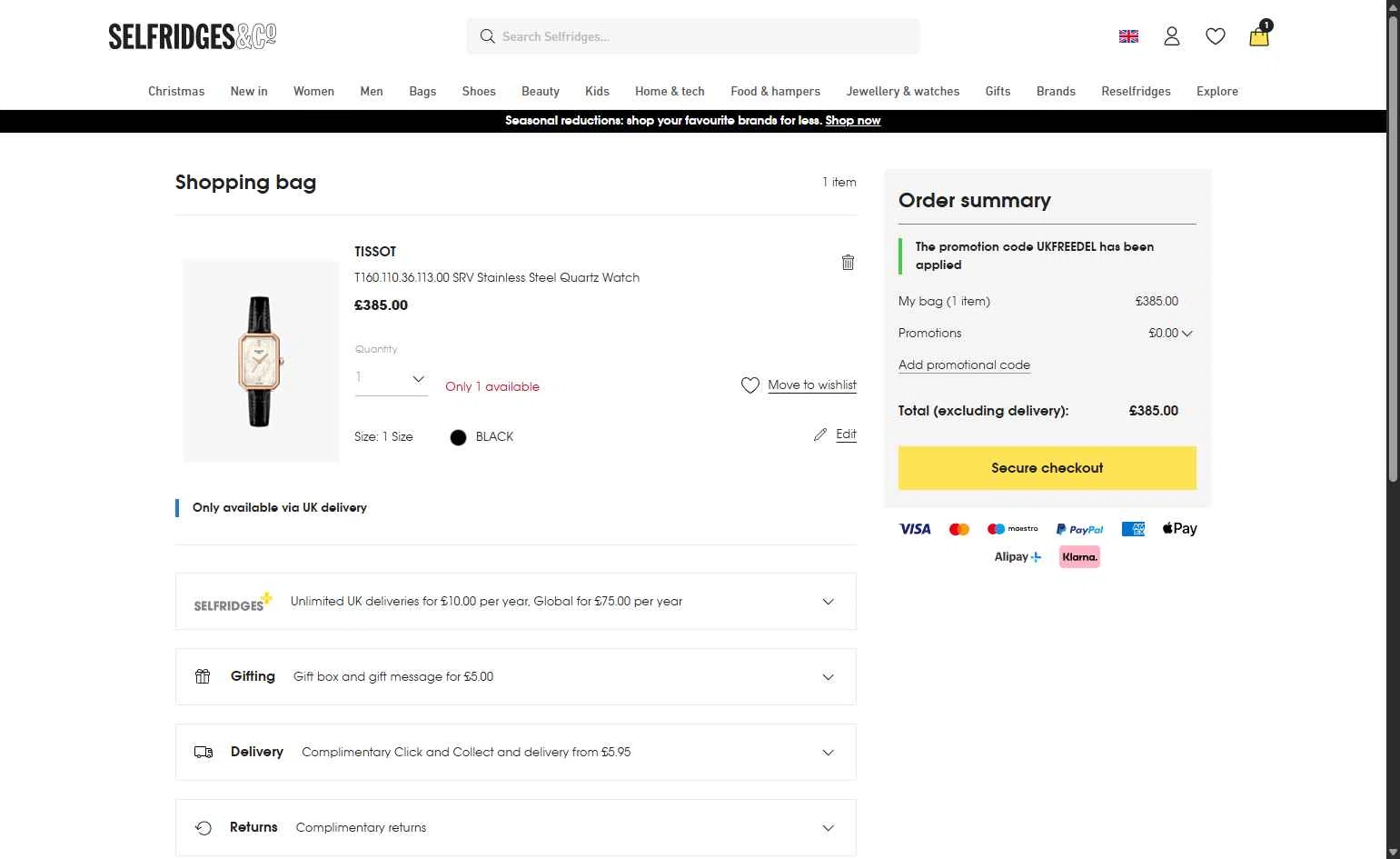Image resolution: width=1400 pixels, height=859 pixels.
Task: Open the New in menu
Action: click(x=249, y=91)
